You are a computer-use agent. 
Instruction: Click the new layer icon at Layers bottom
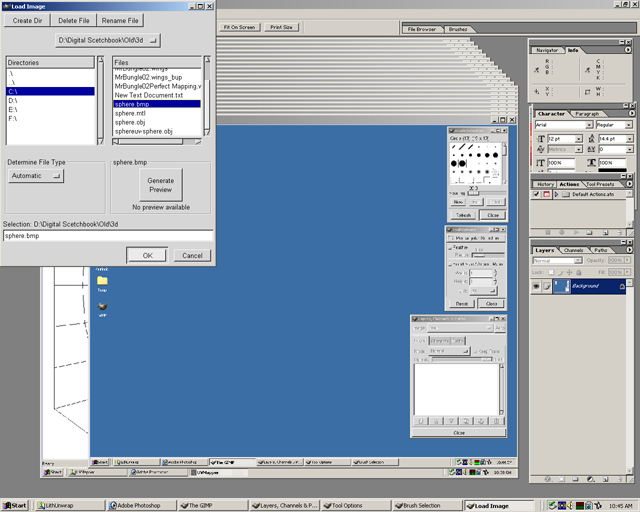605,479
